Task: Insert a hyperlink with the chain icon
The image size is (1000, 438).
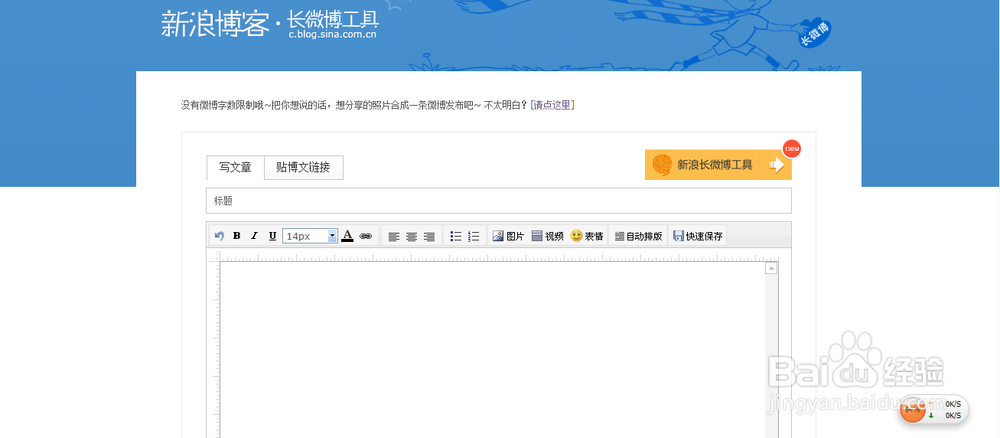Action: [365, 236]
